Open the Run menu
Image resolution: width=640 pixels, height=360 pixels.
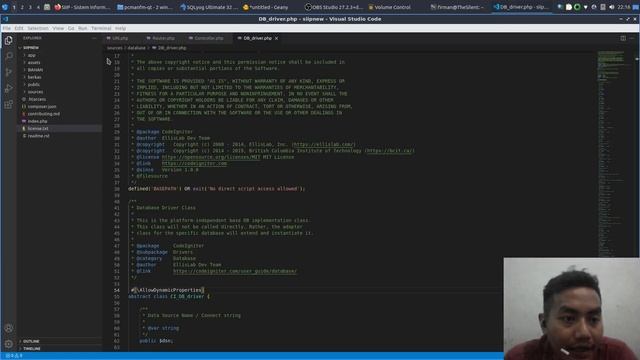click(83, 28)
